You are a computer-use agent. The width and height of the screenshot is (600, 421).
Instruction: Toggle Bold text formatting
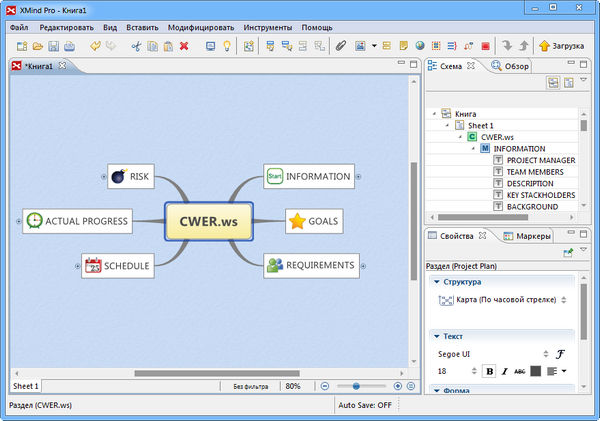pos(490,371)
